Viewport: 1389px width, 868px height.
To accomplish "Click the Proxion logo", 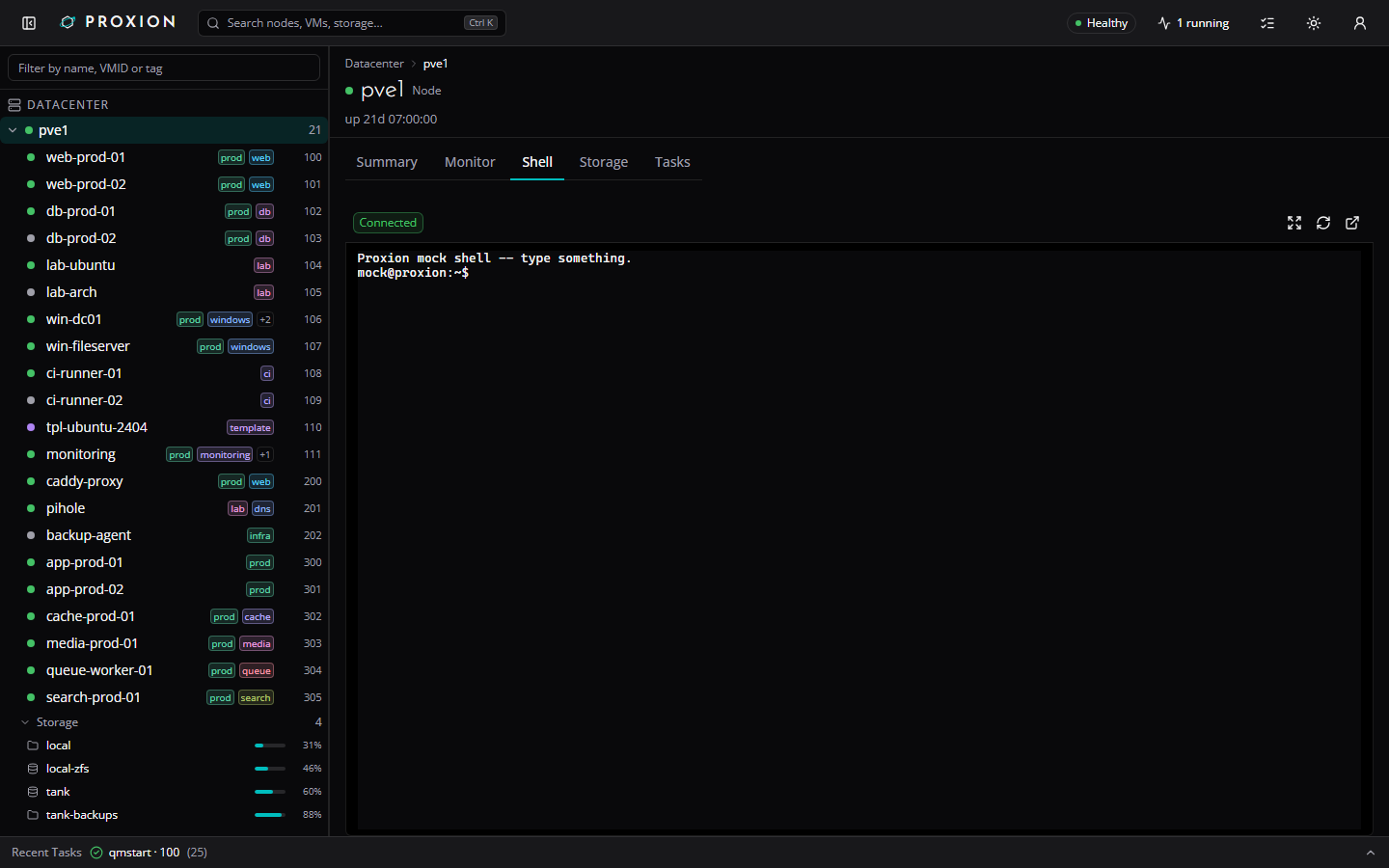I will 118,22.
